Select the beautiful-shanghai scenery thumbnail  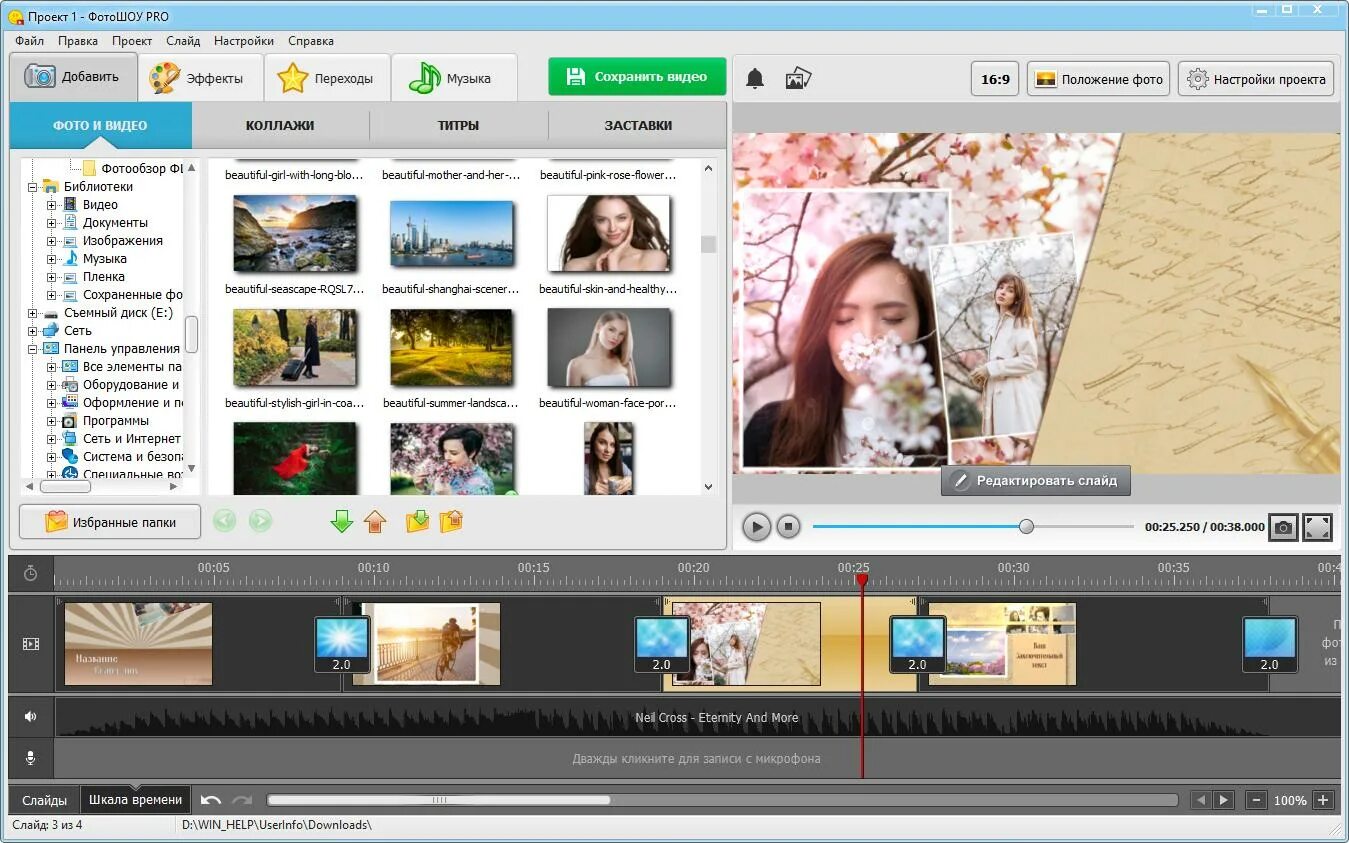[451, 234]
